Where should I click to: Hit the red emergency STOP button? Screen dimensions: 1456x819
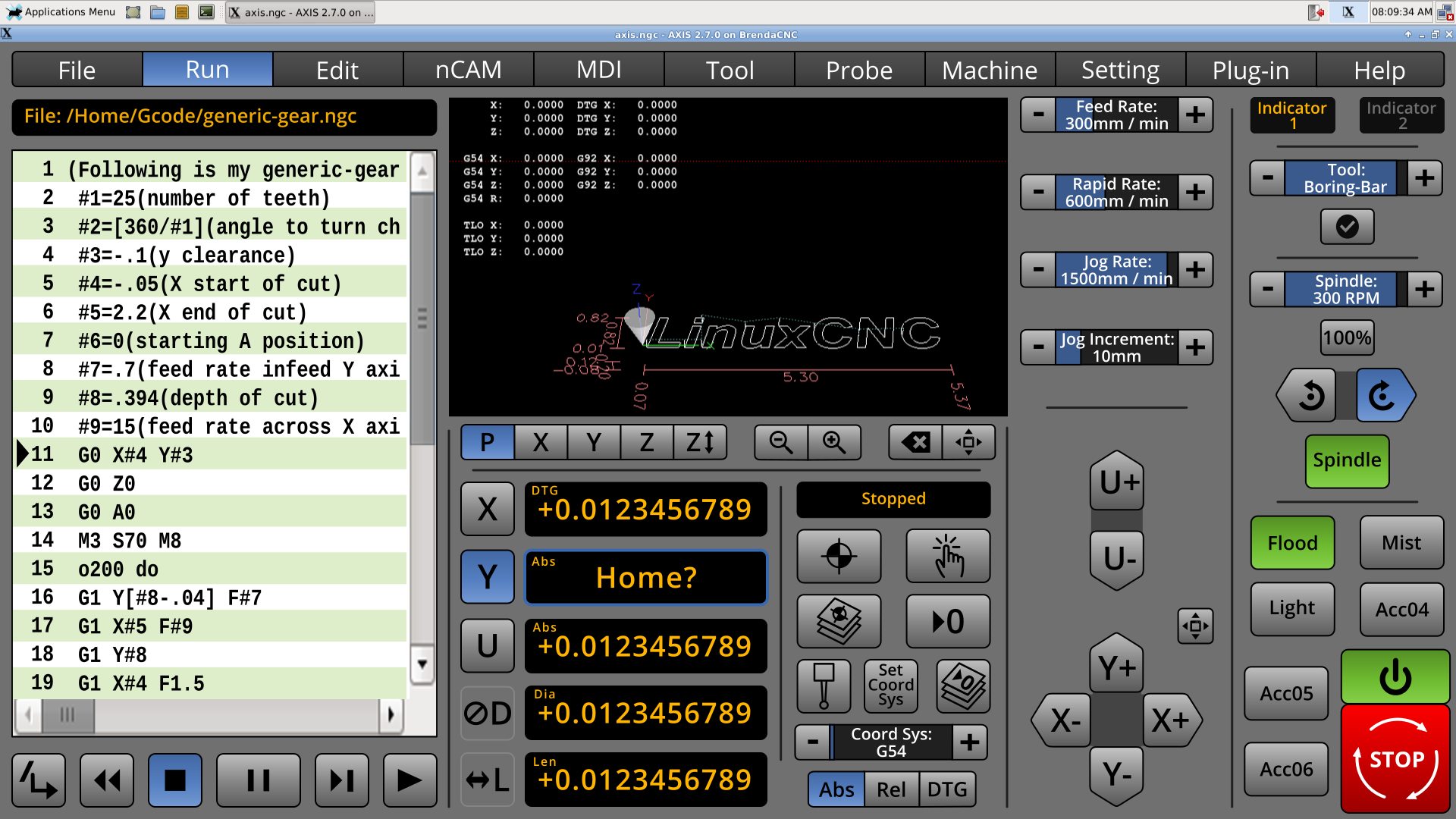pos(1395,758)
